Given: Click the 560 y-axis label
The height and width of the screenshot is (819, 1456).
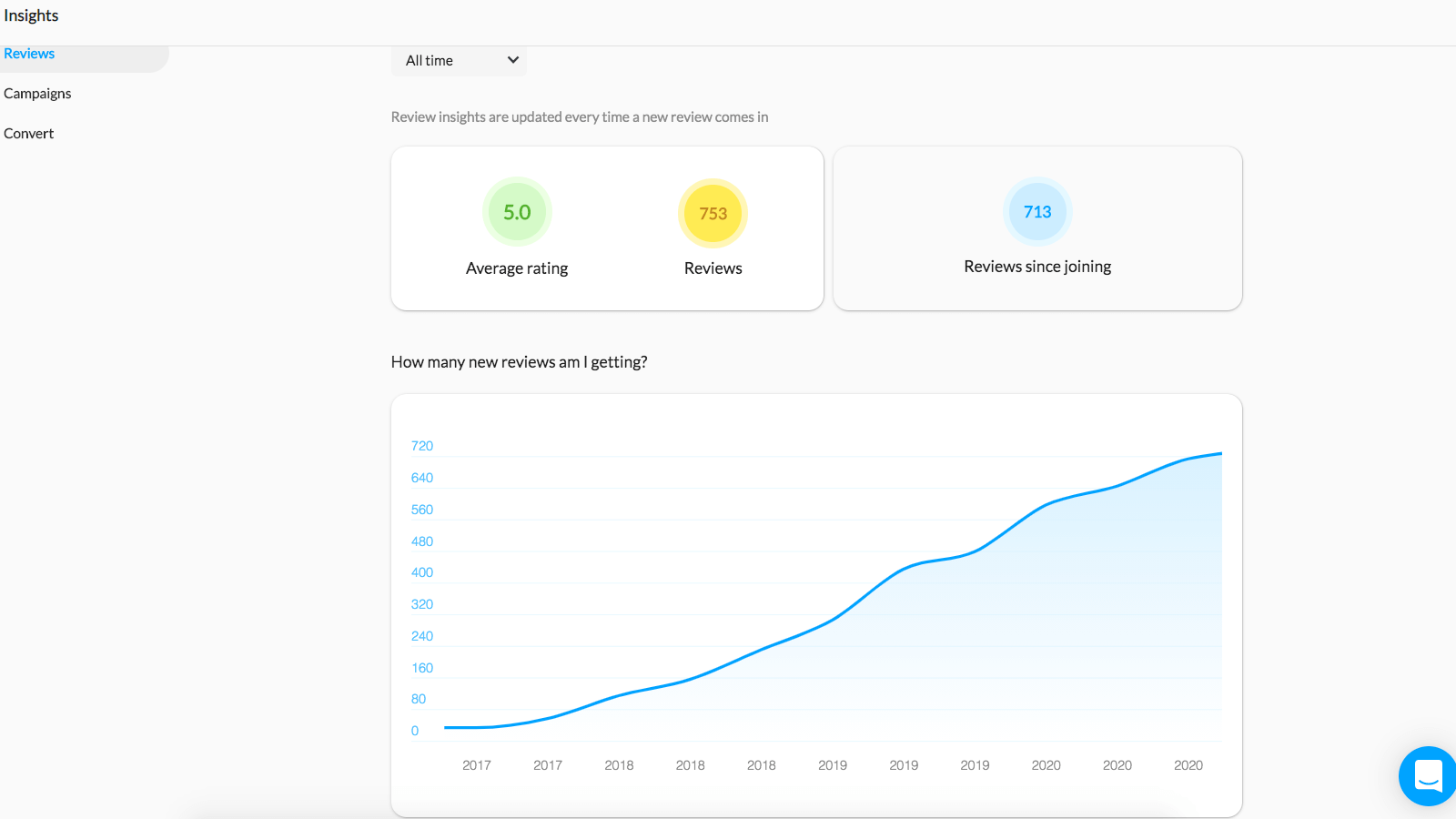Looking at the screenshot, I should (x=422, y=510).
